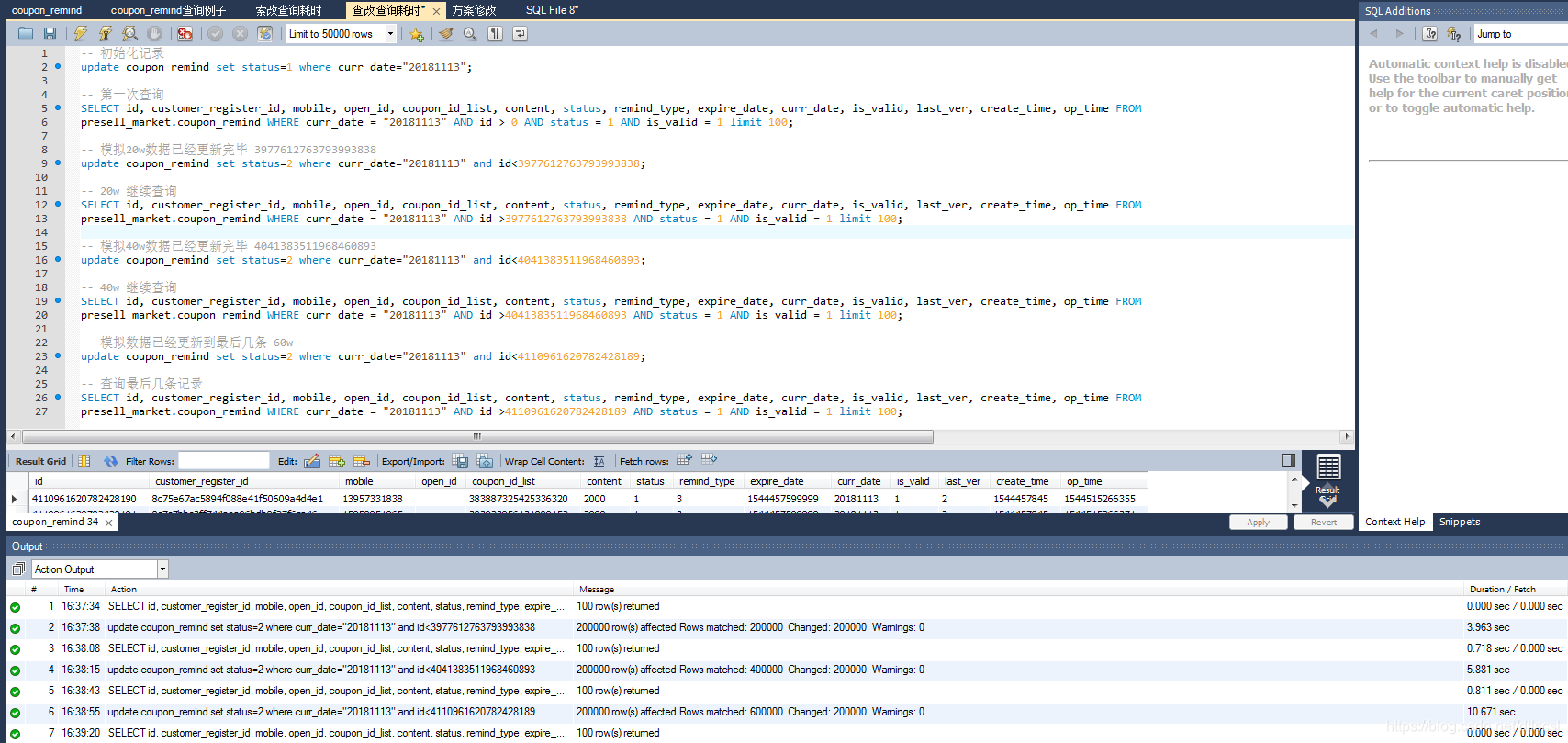This screenshot has width=1568, height=743.
Task: Click the horizontal scrollbar of the SQL editor
Action: point(476,436)
